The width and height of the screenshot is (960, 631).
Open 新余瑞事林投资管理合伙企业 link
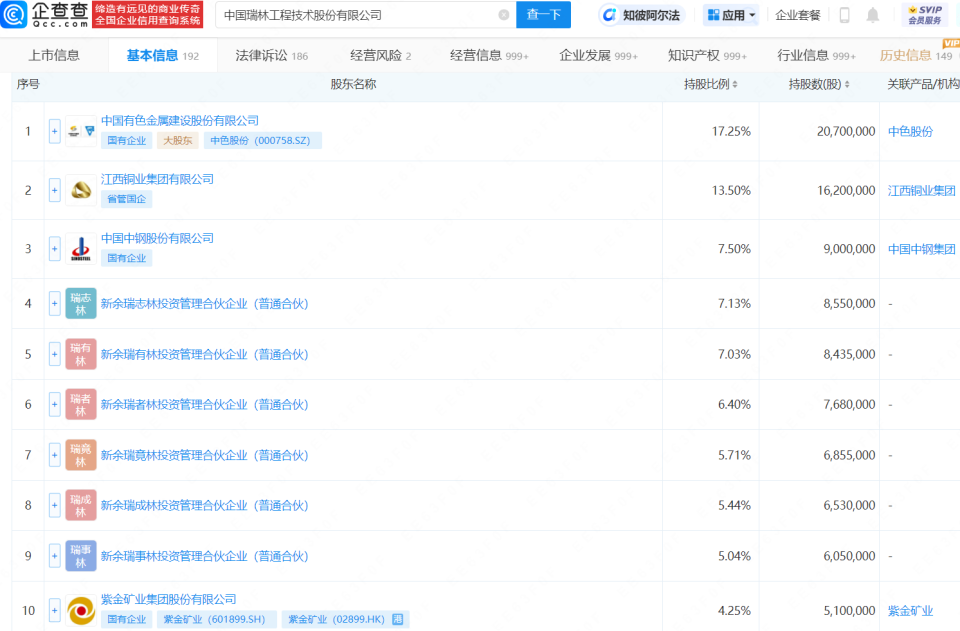pos(204,556)
